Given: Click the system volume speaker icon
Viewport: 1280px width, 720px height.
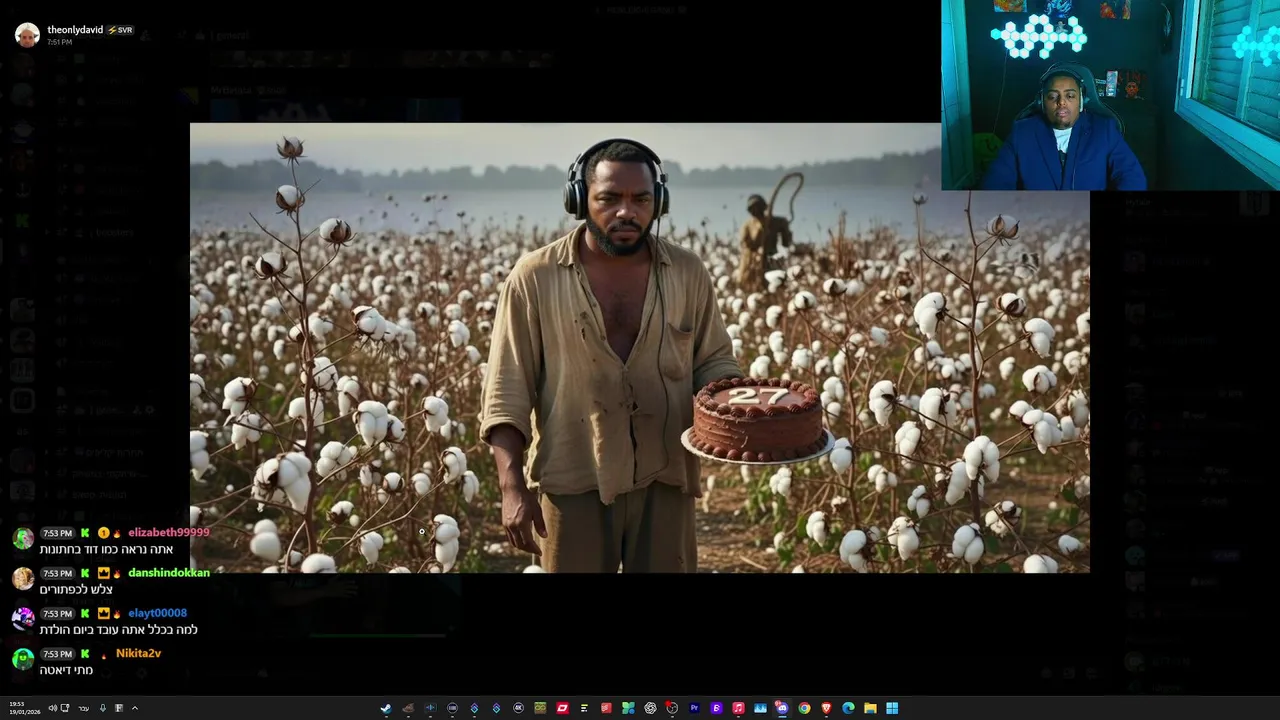Looking at the screenshot, I should 53,708.
